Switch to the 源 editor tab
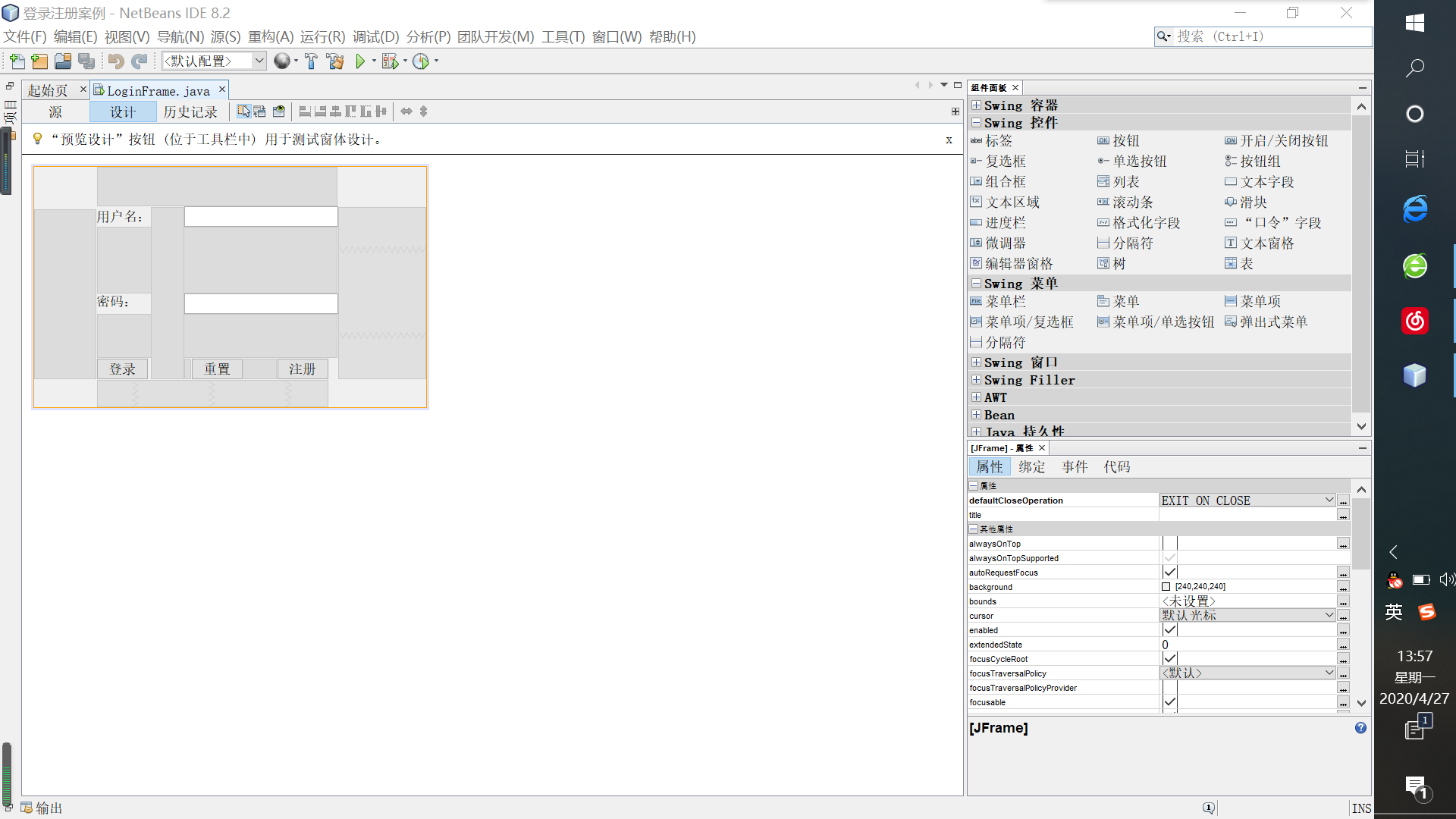 coord(55,111)
